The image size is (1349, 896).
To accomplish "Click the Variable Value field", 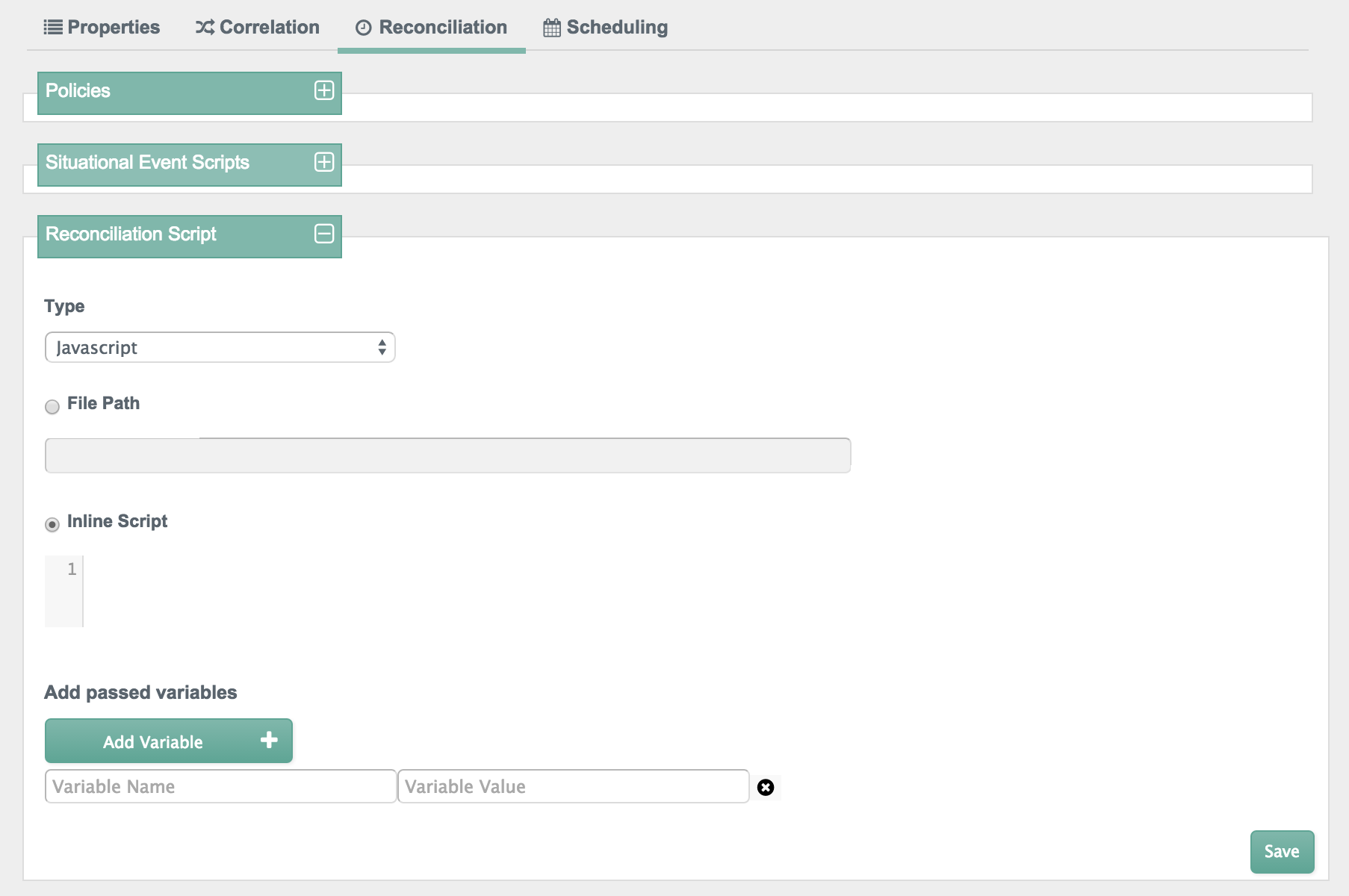I will coord(573,786).
